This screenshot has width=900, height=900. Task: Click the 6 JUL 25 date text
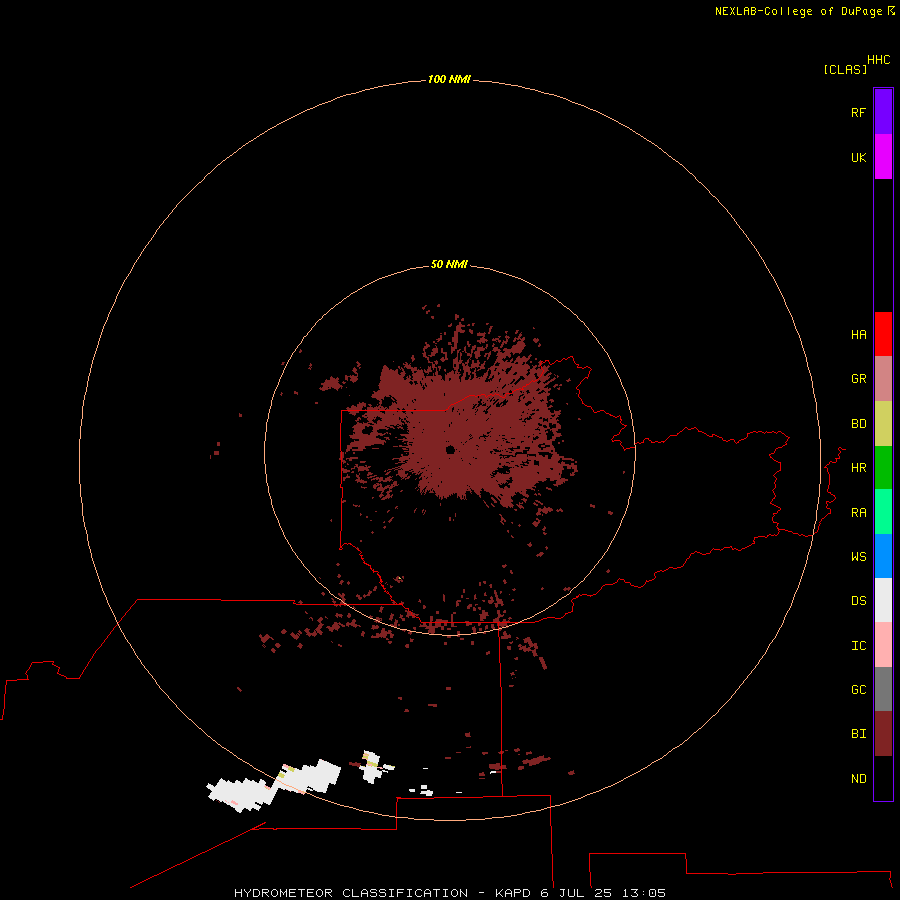point(576,893)
